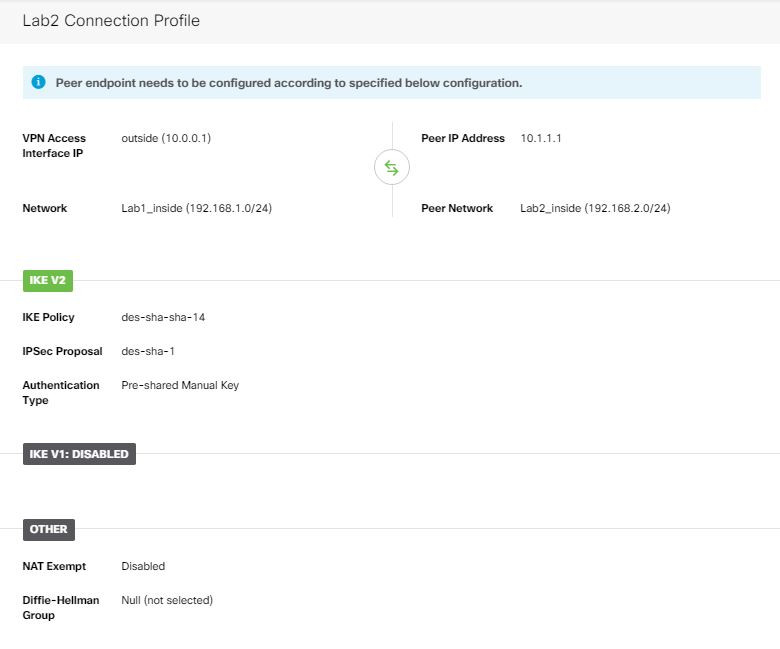The height and width of the screenshot is (649, 780).
Task: Click the Diffie-Hellman Group label
Action: pyautogui.click(x=61, y=608)
